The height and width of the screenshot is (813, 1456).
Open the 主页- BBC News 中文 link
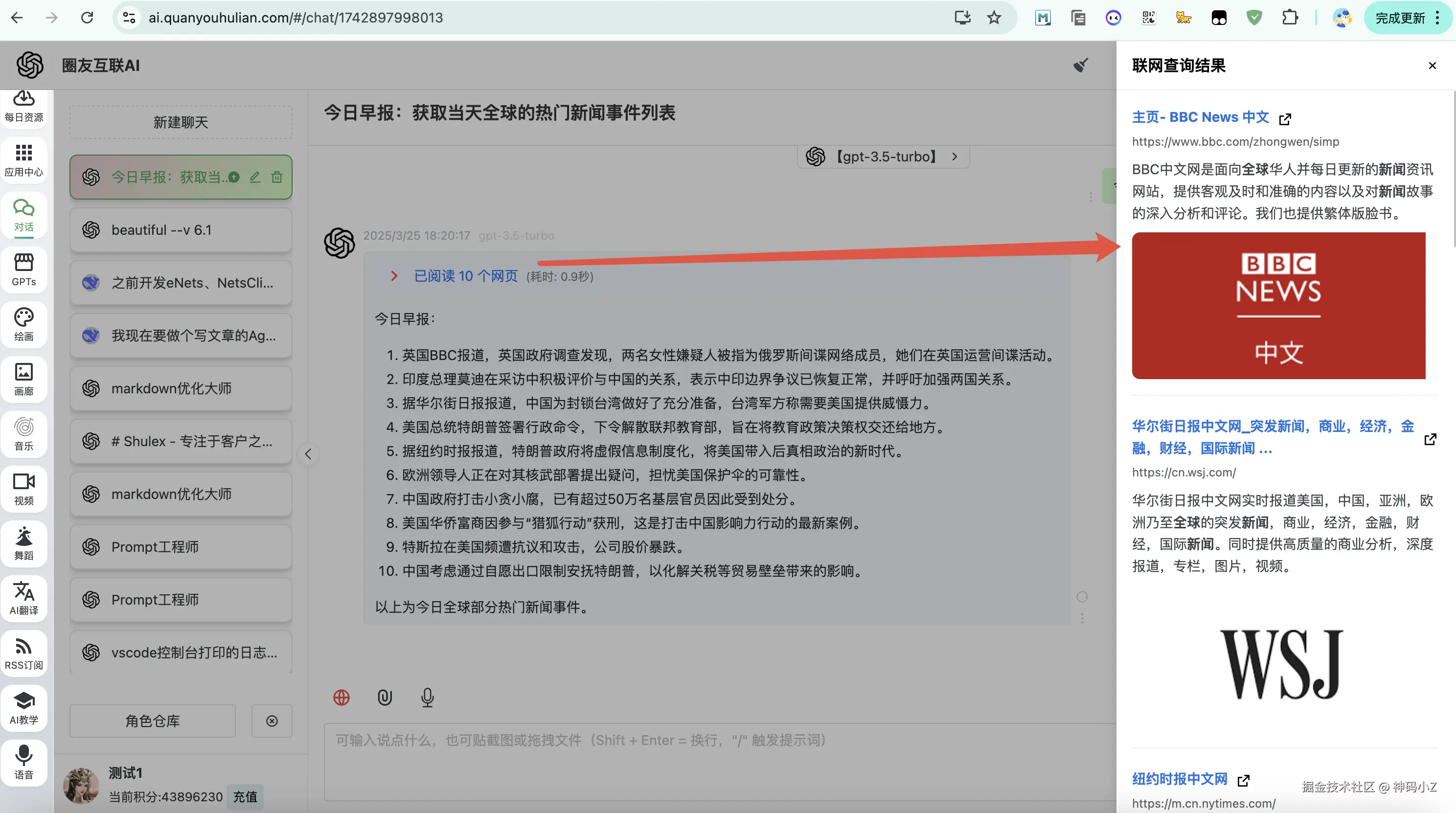tap(1200, 117)
